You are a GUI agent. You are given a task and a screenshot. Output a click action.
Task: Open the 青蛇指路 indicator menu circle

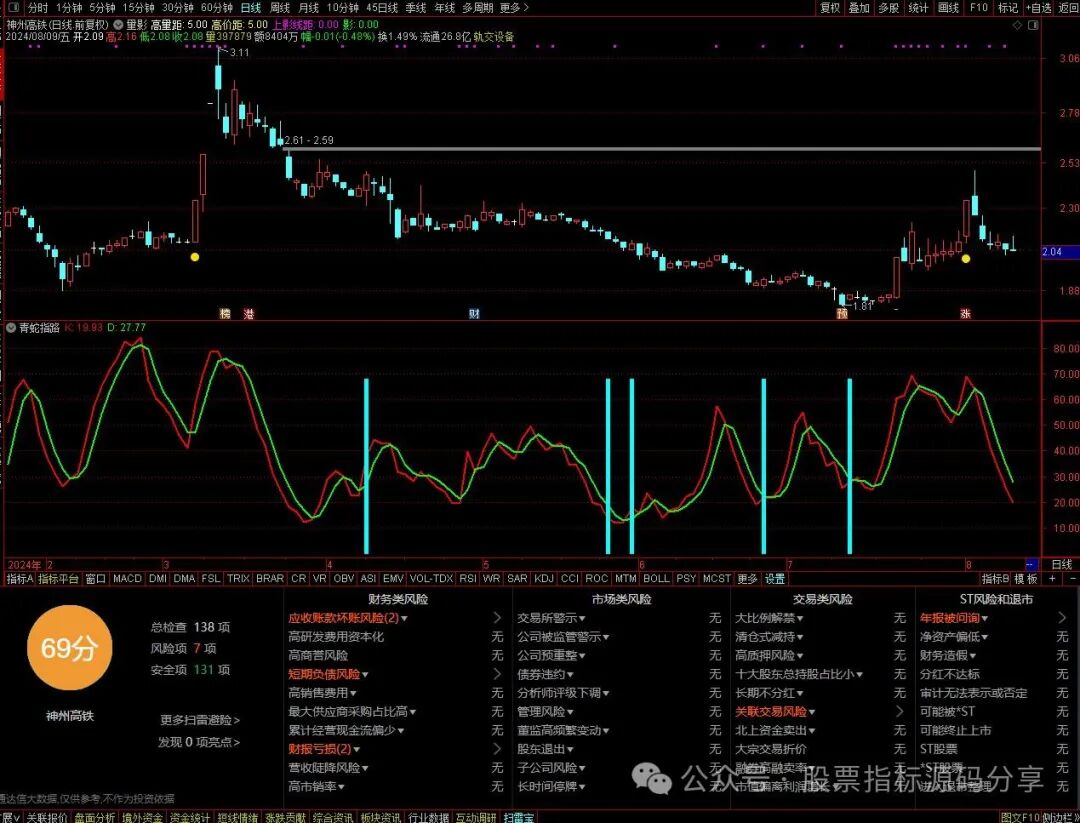(x=11, y=328)
